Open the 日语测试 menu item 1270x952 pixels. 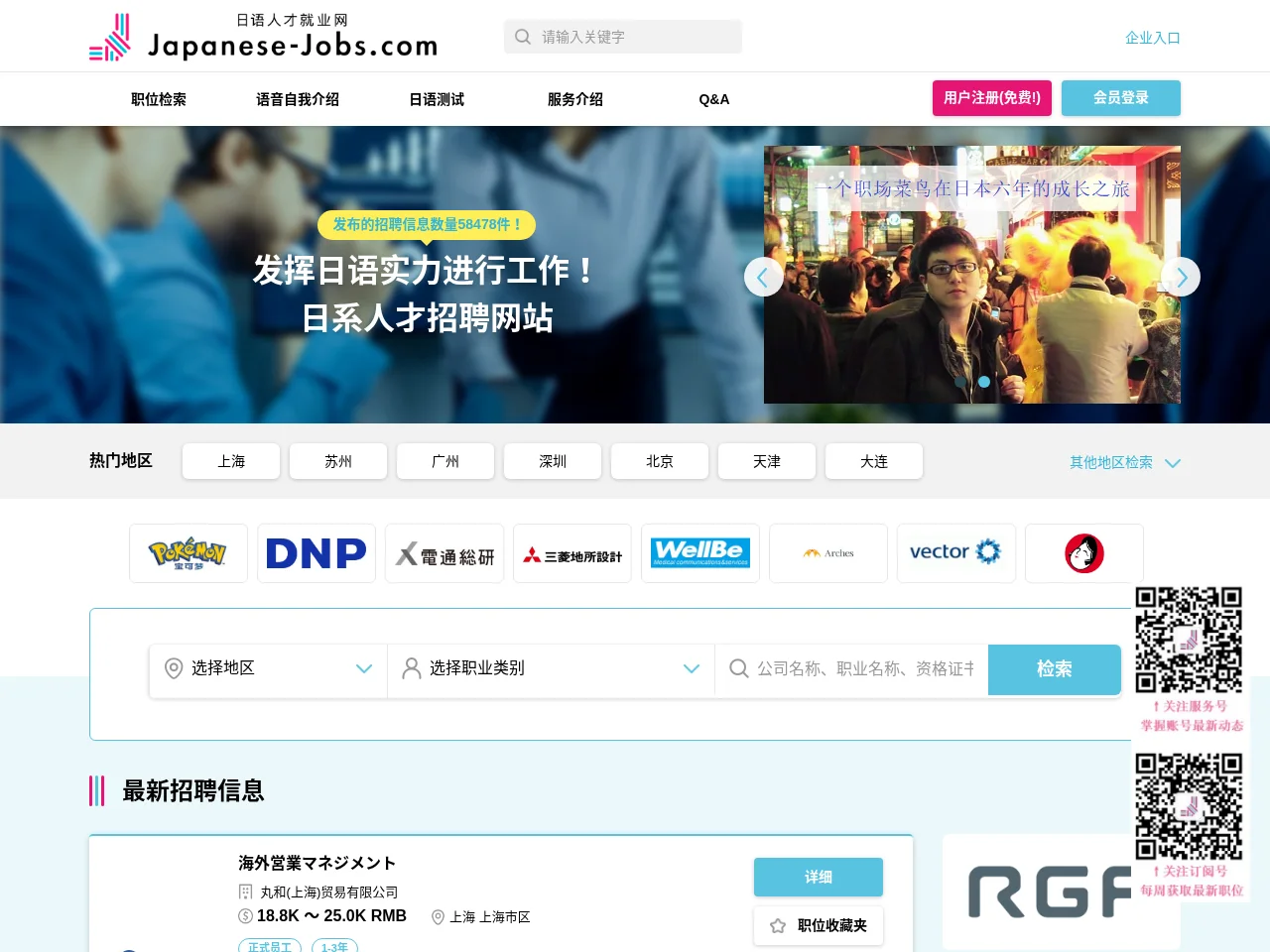(x=437, y=99)
